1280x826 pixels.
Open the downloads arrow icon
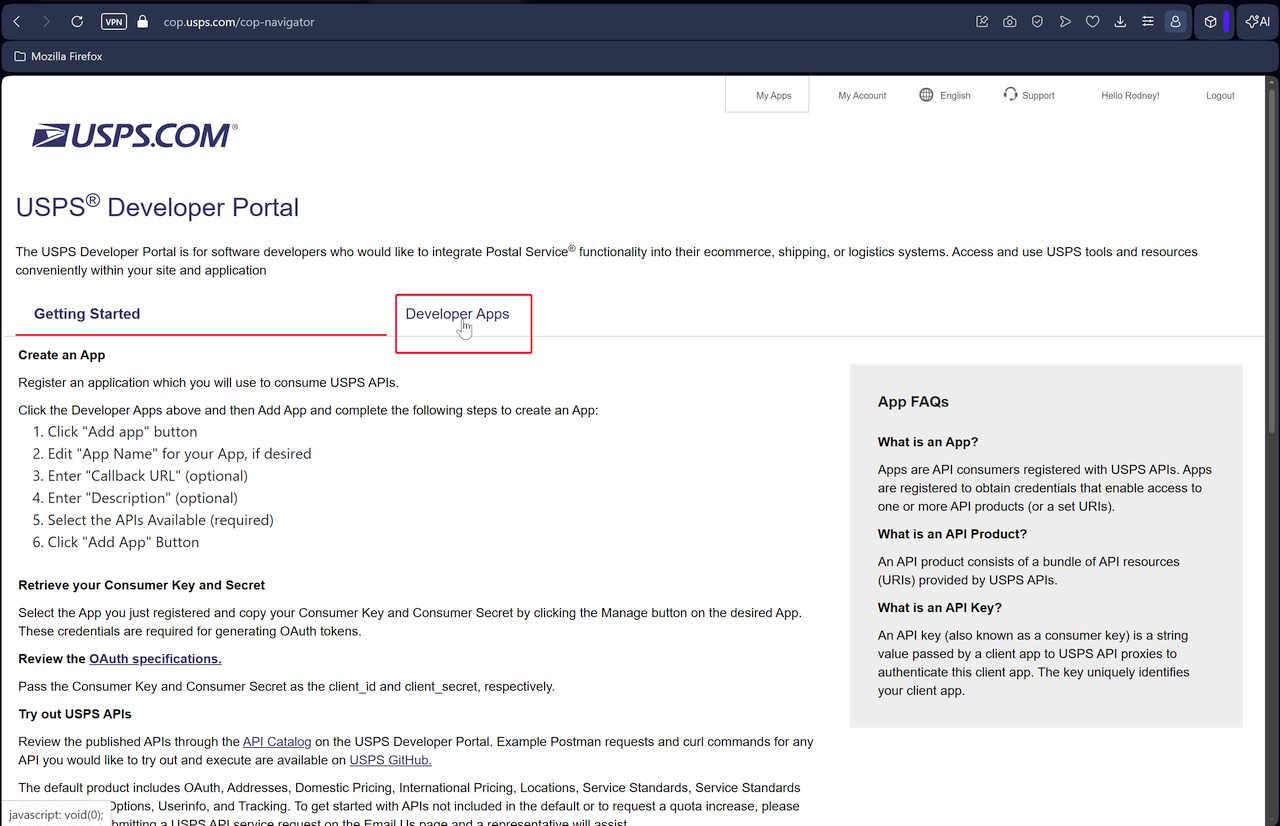(1120, 21)
